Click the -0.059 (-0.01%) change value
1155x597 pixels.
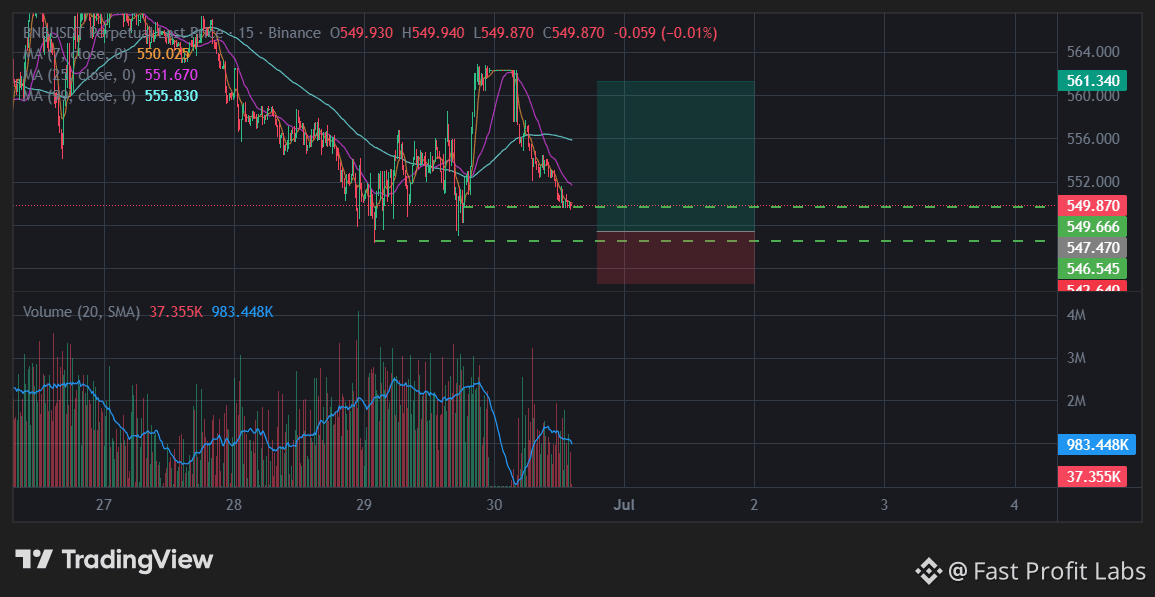[x=666, y=33]
